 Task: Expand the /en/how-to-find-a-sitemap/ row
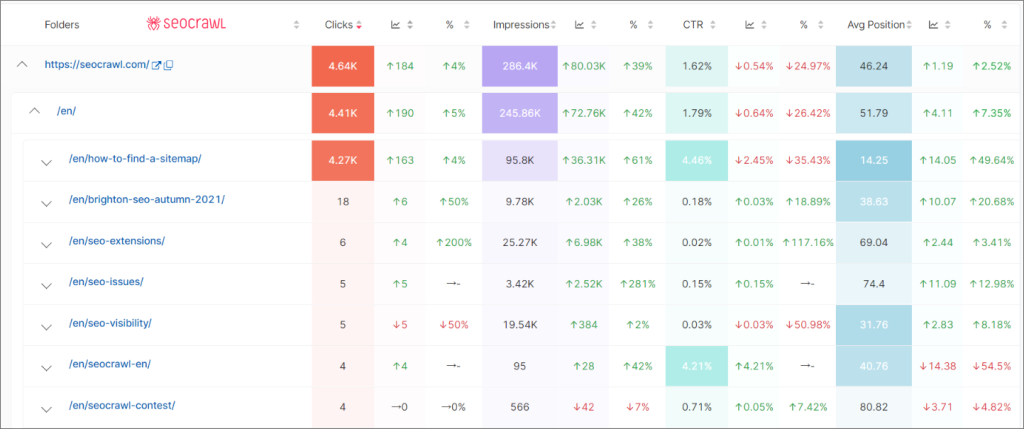(46, 161)
